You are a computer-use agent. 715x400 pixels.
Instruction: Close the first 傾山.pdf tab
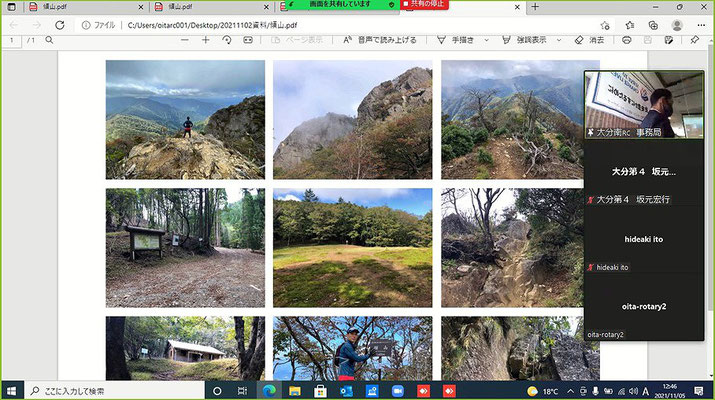(141, 7)
